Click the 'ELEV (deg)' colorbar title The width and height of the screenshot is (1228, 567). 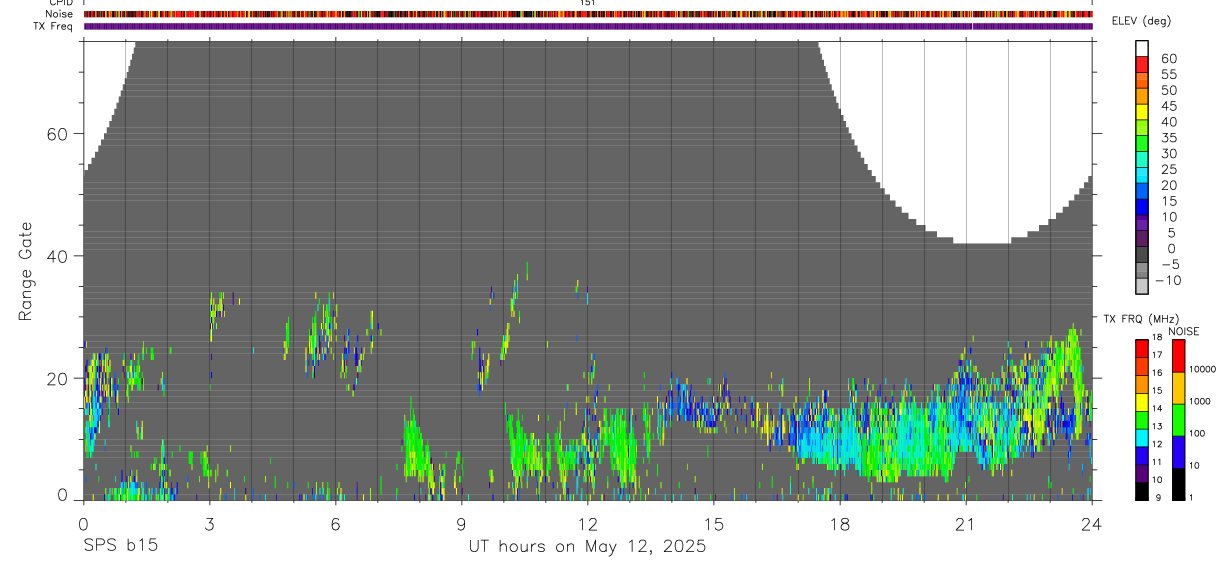click(x=1141, y=21)
